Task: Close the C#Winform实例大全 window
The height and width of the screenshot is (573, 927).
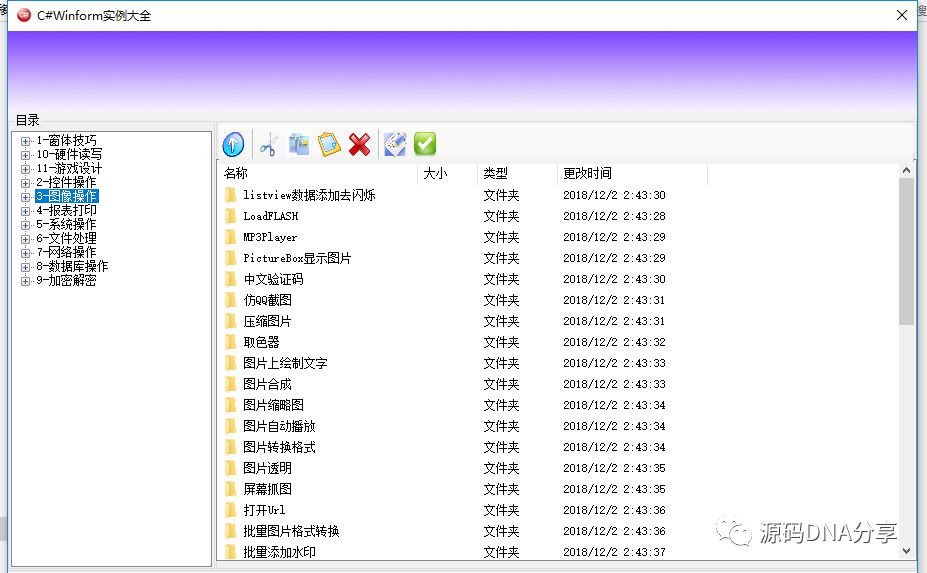Action: [x=902, y=15]
